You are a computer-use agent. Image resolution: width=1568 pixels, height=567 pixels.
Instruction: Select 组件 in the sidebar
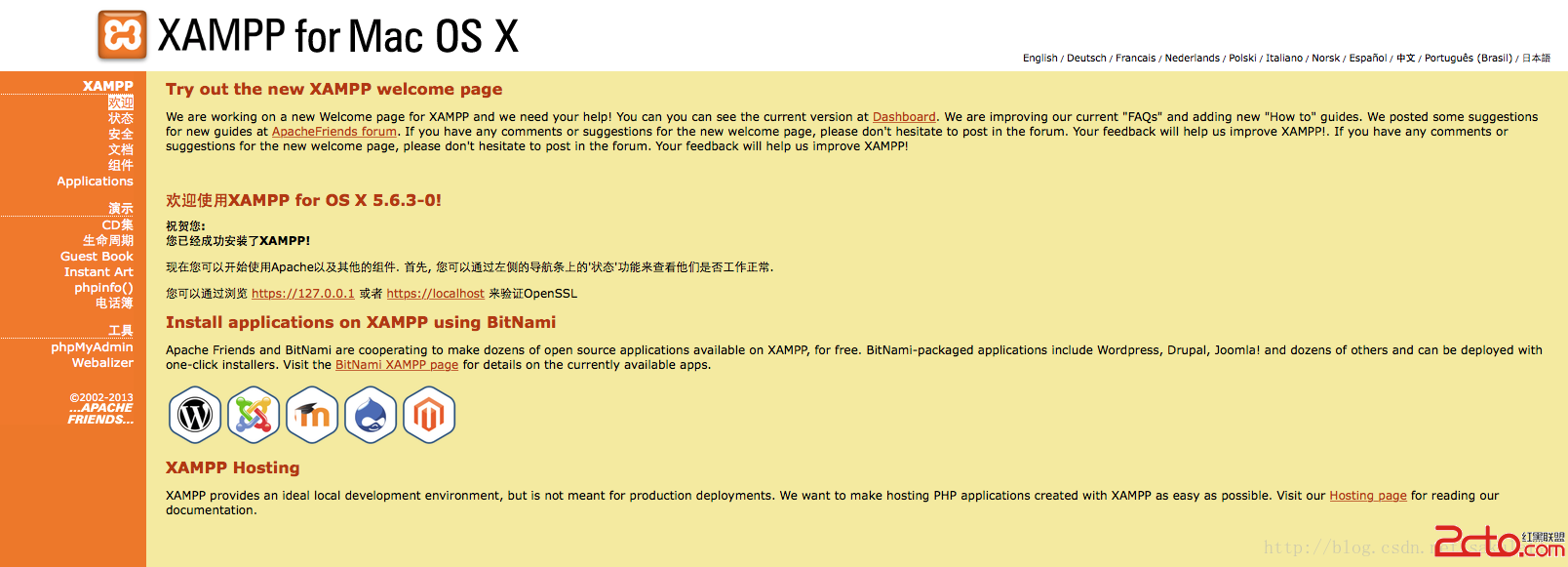coord(121,165)
